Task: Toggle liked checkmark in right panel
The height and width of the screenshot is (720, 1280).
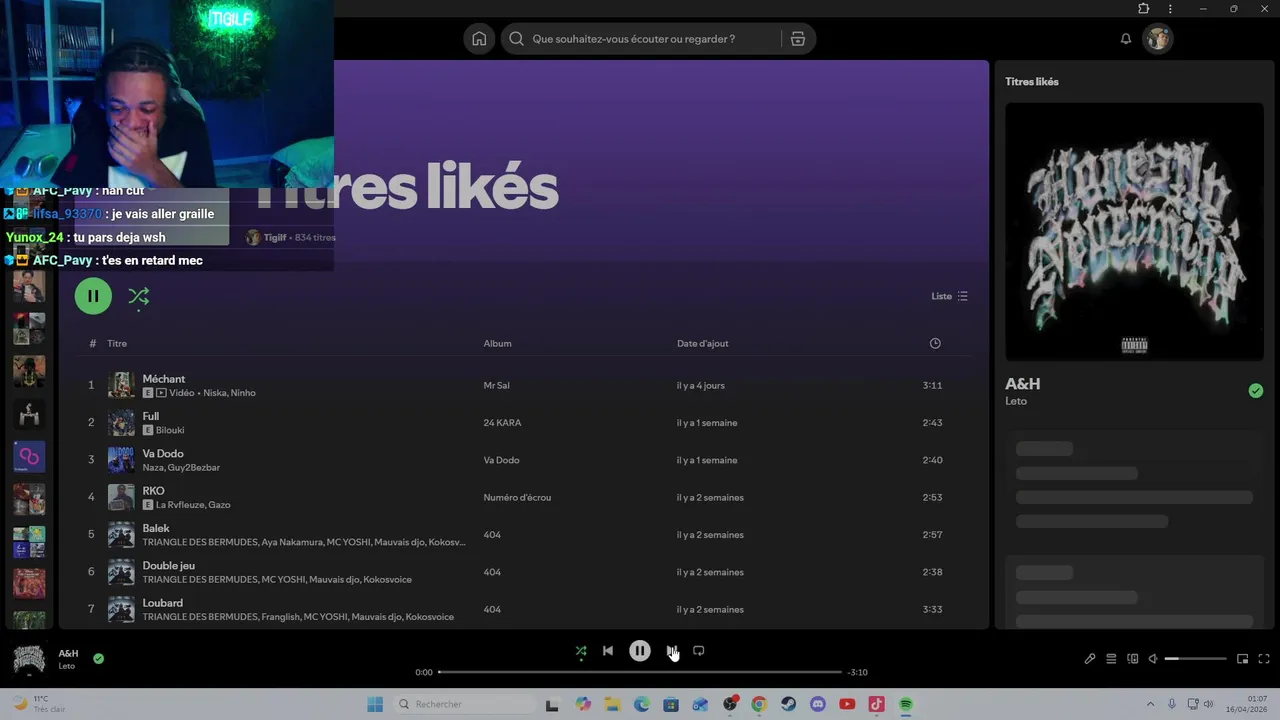Action: pyautogui.click(x=1256, y=391)
